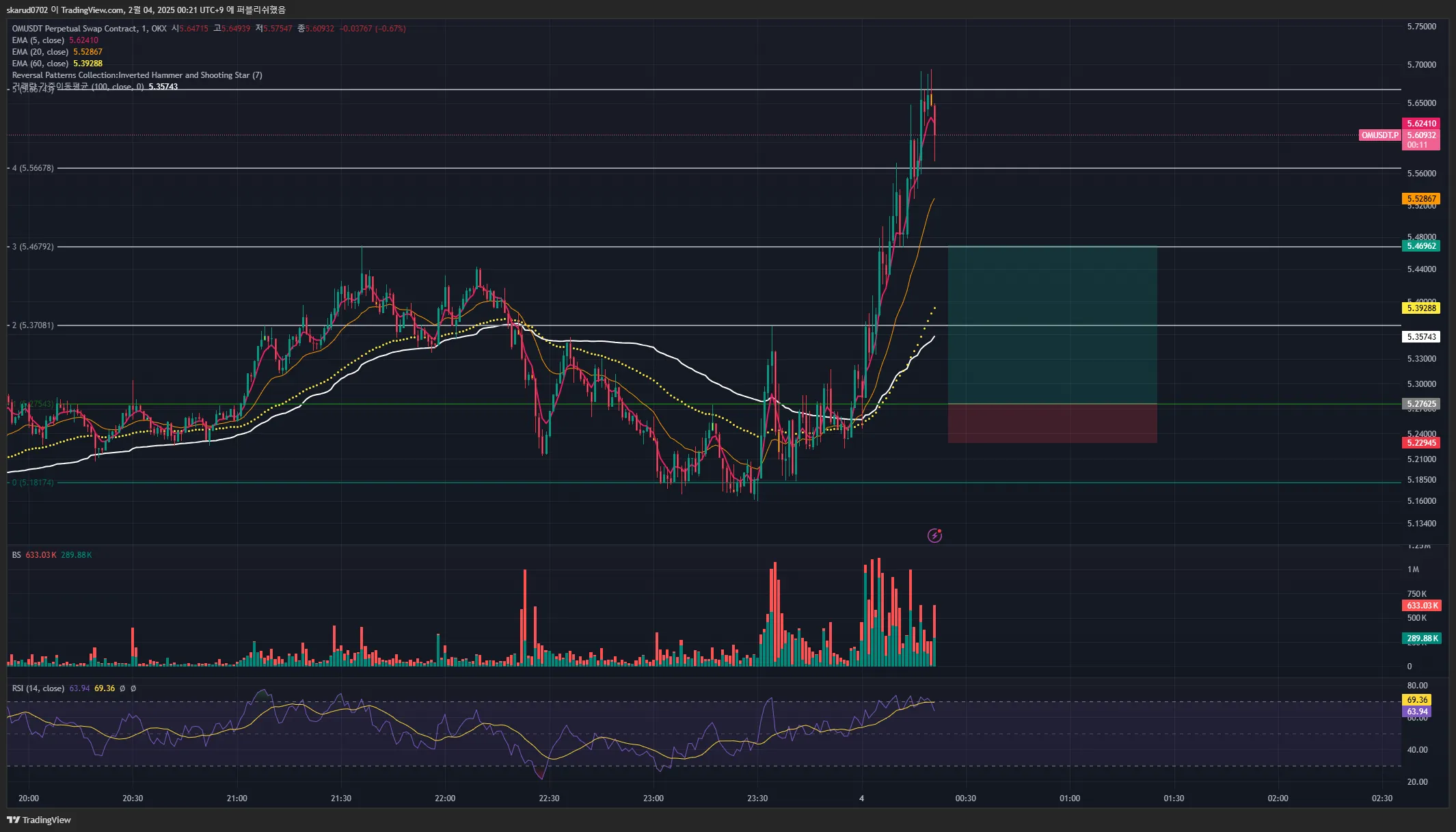Click the green profit zone of long position
Viewport: 1456px width, 832px height.
pos(1052,325)
